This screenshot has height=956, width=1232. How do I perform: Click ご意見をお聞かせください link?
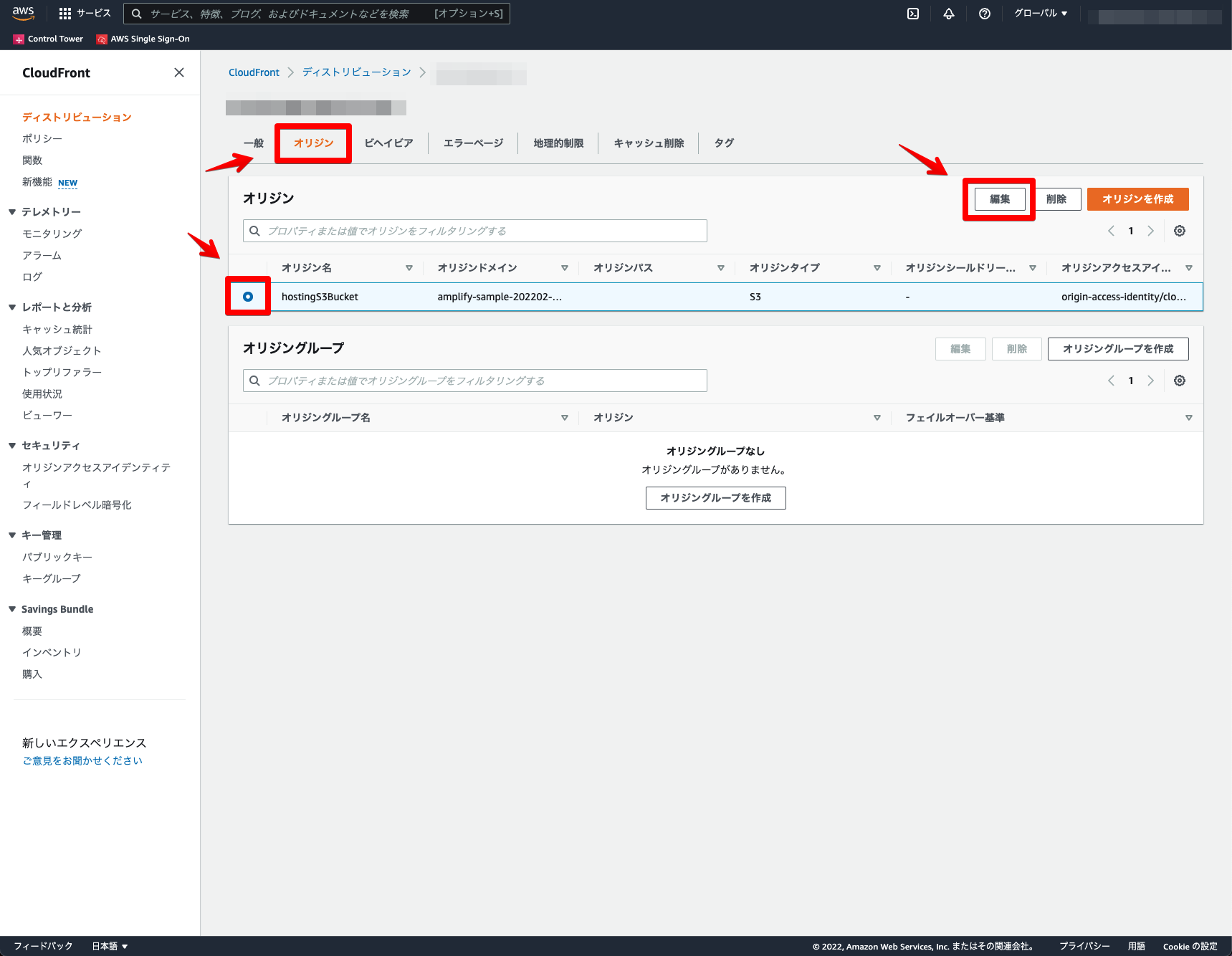(82, 761)
